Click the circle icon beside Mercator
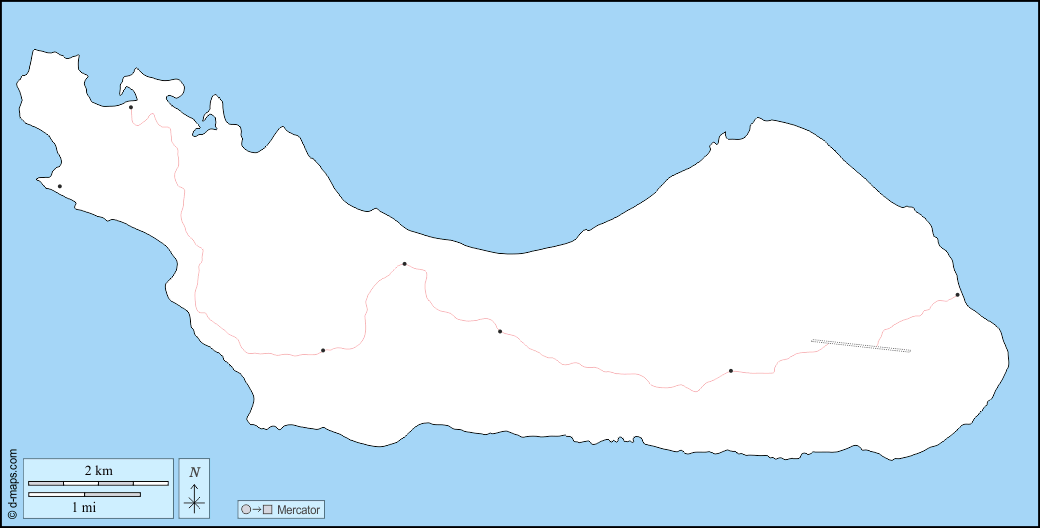Viewport: 1040px width, 528px height. pos(246,510)
